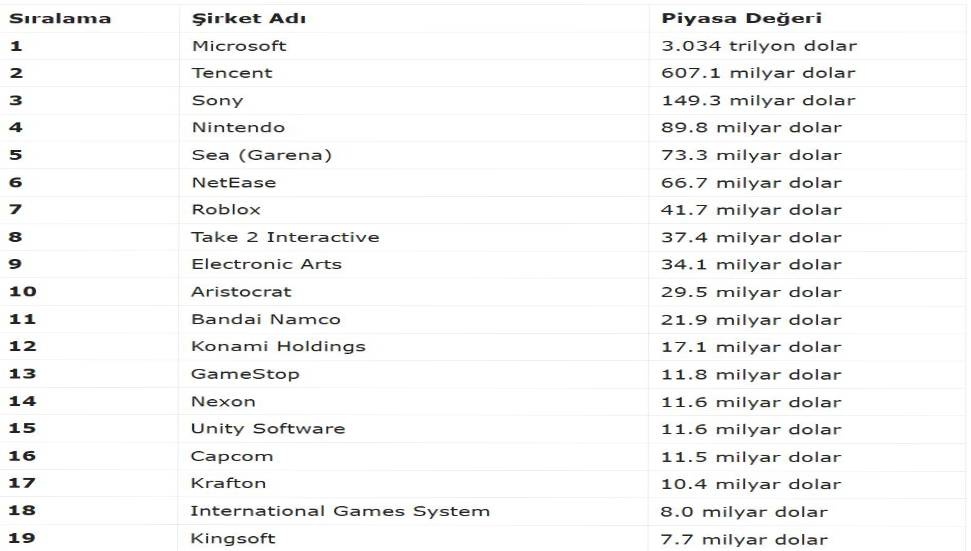Select the Electronic Arts row name
The image size is (971, 551).
266,264
